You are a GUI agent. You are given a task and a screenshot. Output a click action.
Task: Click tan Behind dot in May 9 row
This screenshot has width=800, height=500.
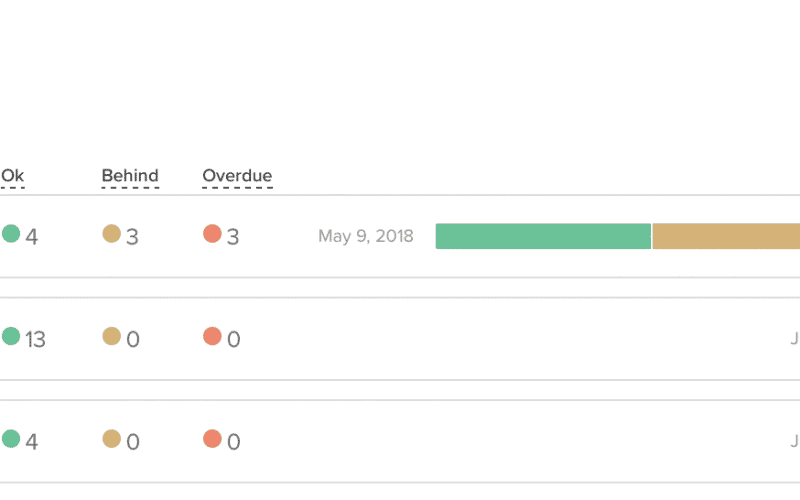(112, 234)
